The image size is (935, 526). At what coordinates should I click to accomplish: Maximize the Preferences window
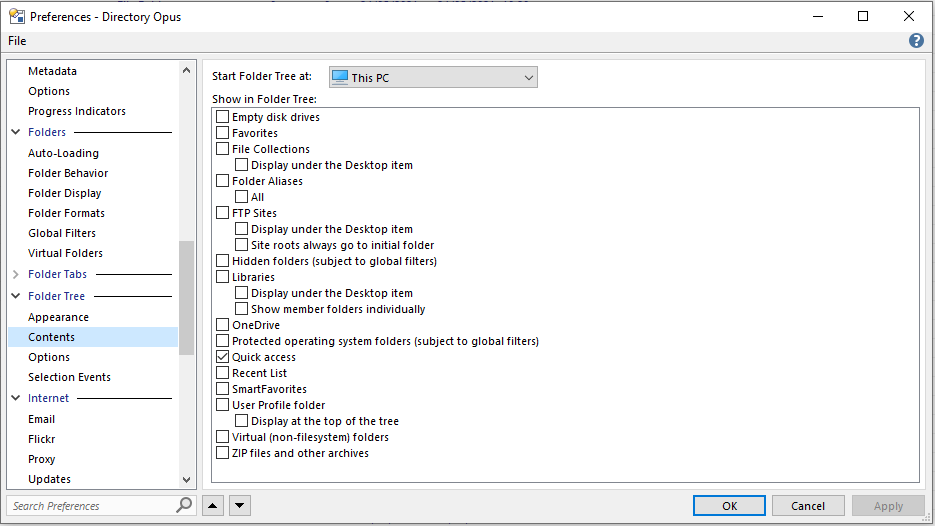pos(863,16)
